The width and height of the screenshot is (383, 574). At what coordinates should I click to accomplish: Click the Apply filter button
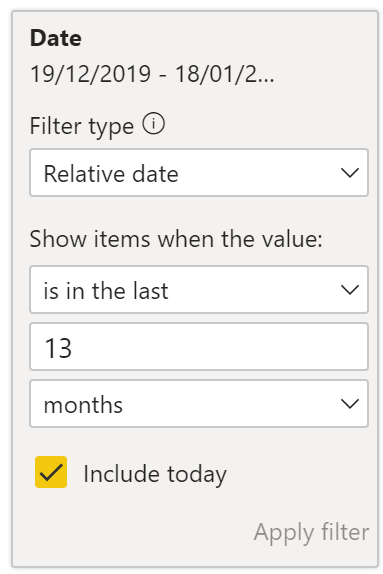312,532
